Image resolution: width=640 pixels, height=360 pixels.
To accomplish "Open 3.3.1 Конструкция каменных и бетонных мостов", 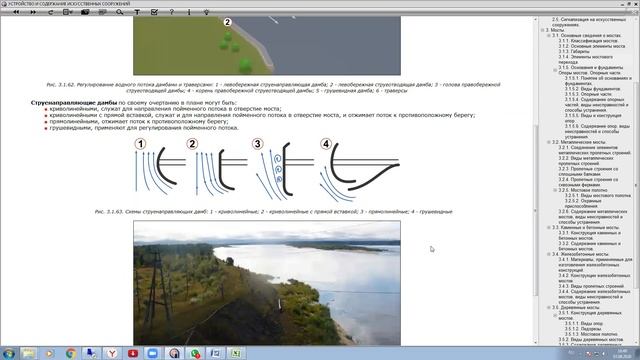I will click(x=589, y=235).
